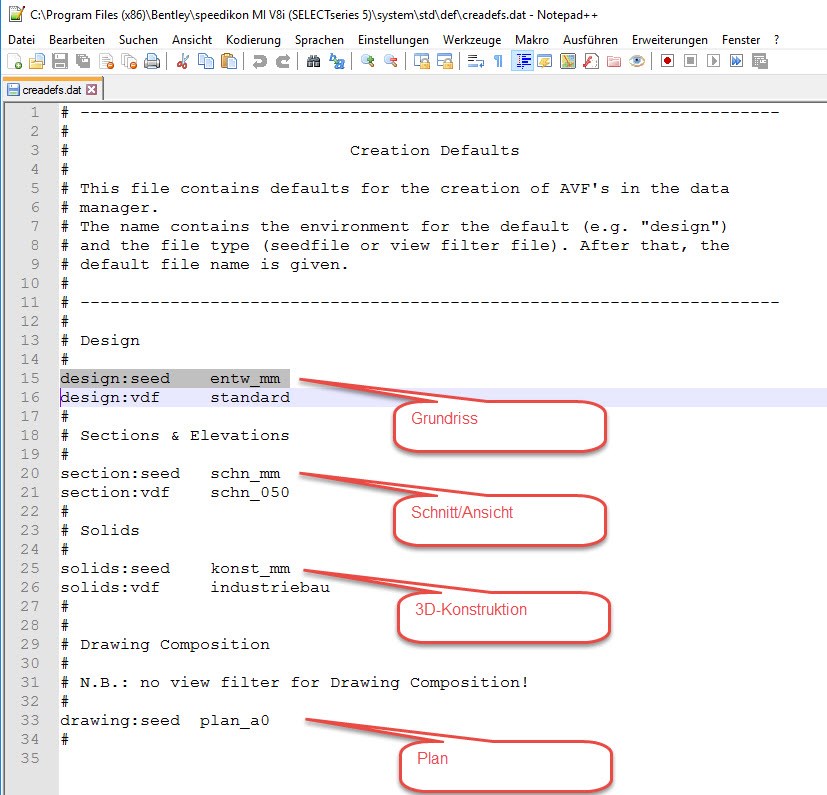
Task: Click the Save All icon
Action: click(83, 62)
